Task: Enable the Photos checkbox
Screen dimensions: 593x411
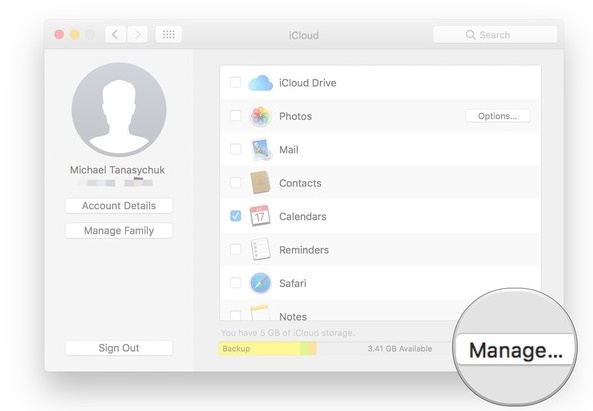Action: [235, 116]
